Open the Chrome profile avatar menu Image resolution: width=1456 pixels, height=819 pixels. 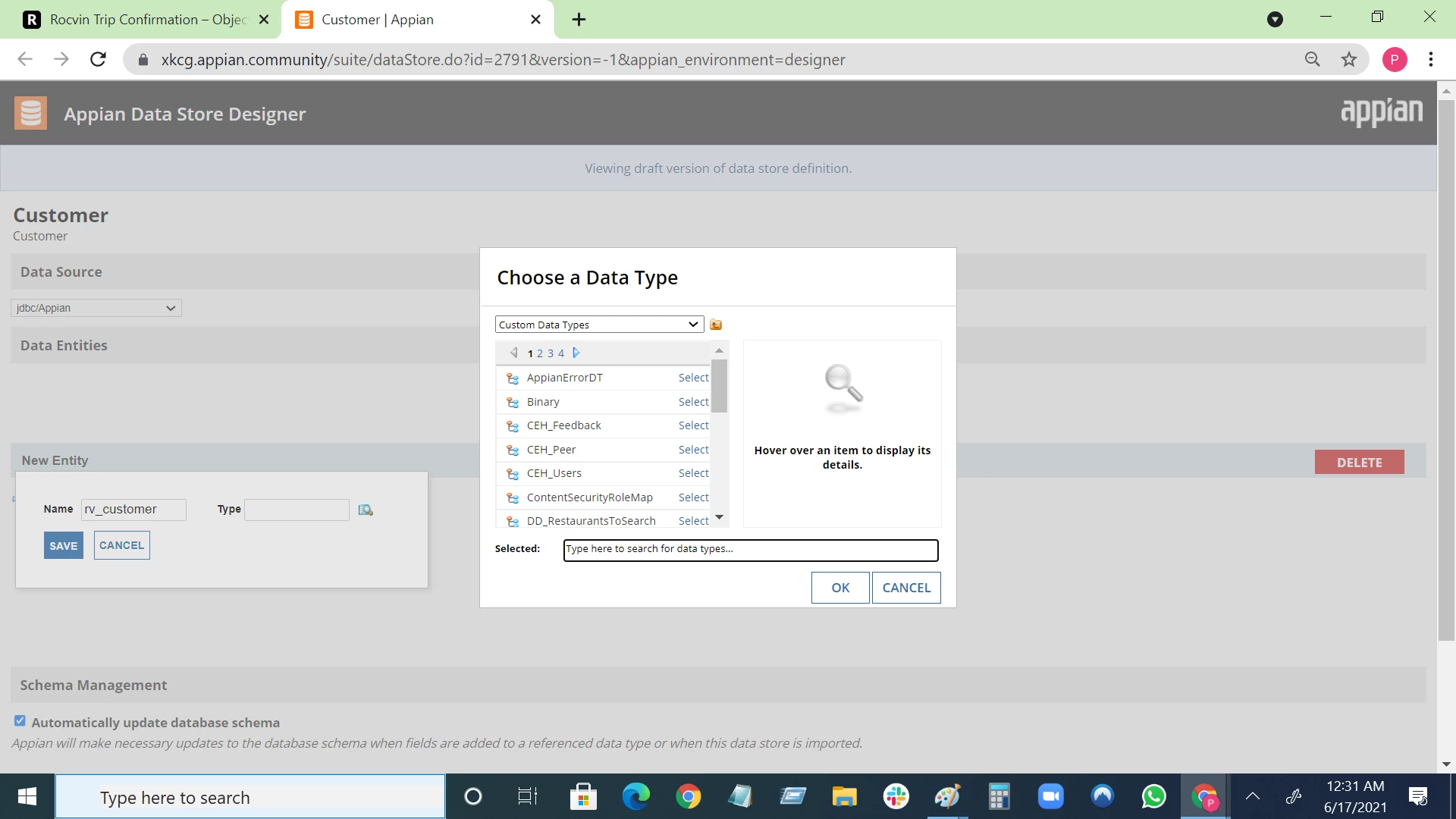(x=1395, y=59)
